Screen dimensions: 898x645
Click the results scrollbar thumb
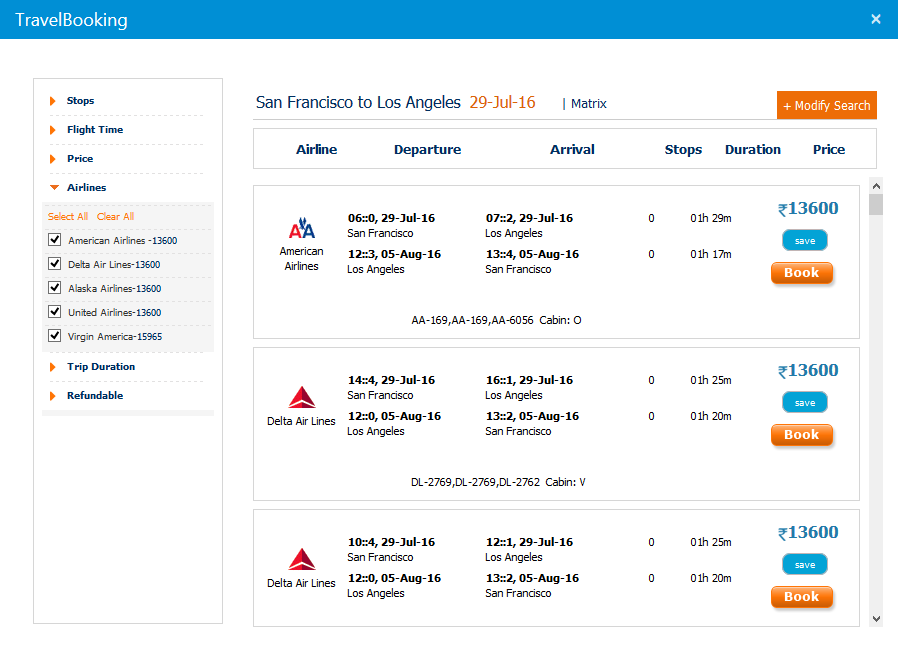876,204
